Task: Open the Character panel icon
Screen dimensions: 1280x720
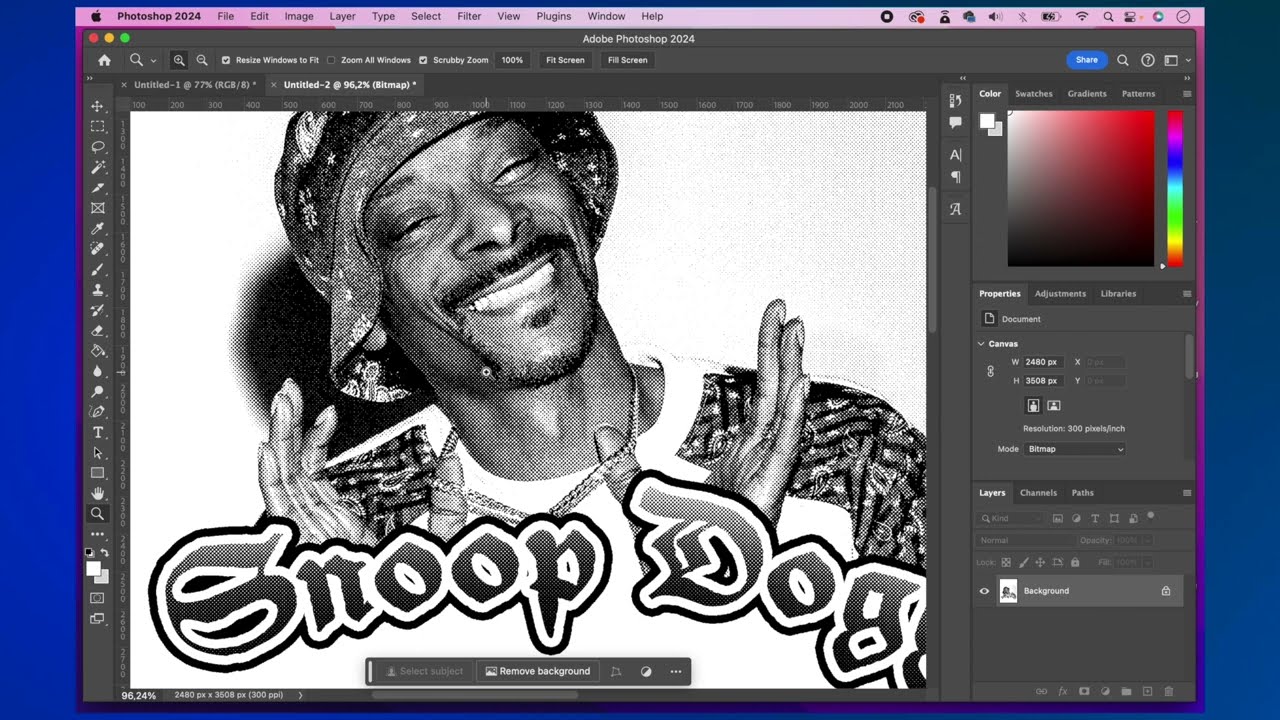Action: pos(956,155)
